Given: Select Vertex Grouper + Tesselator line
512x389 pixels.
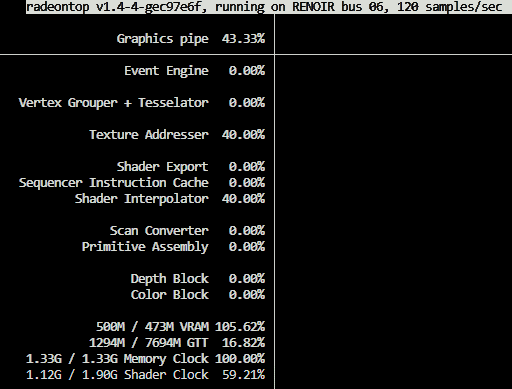Looking at the screenshot, I should pyautogui.click(x=142, y=103).
